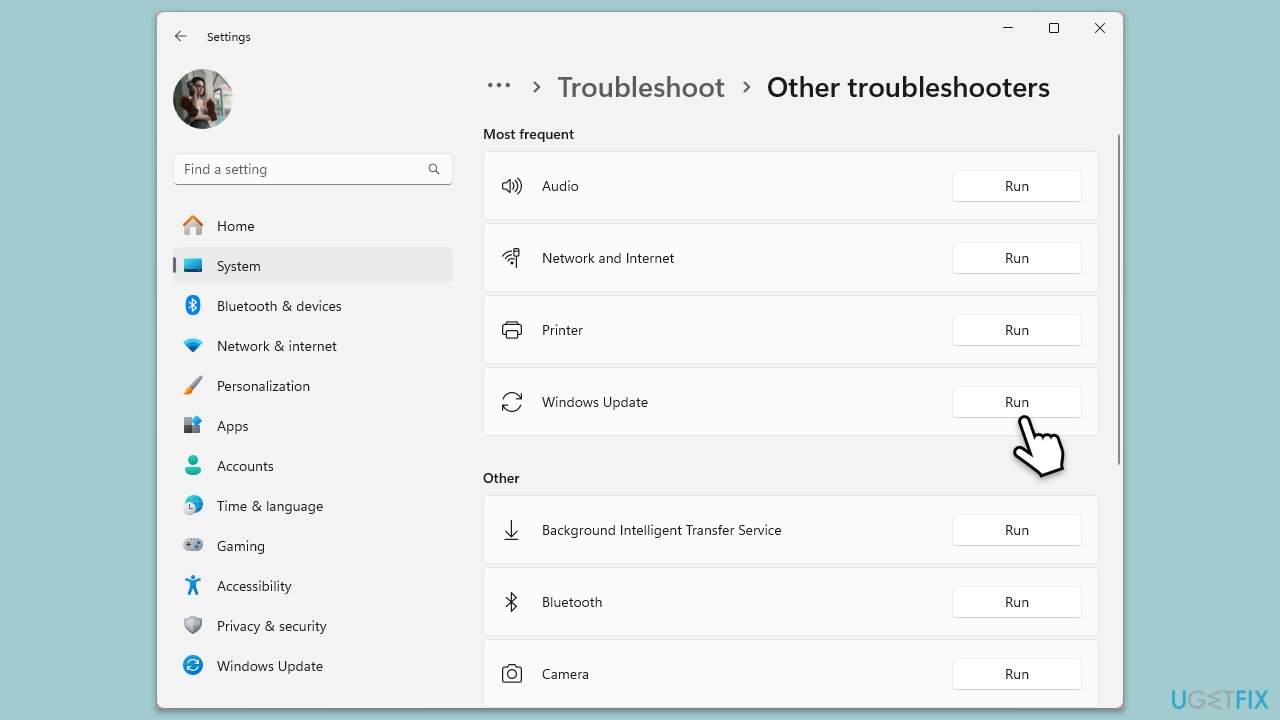
Task: Go to Personalization settings
Action: (312, 386)
